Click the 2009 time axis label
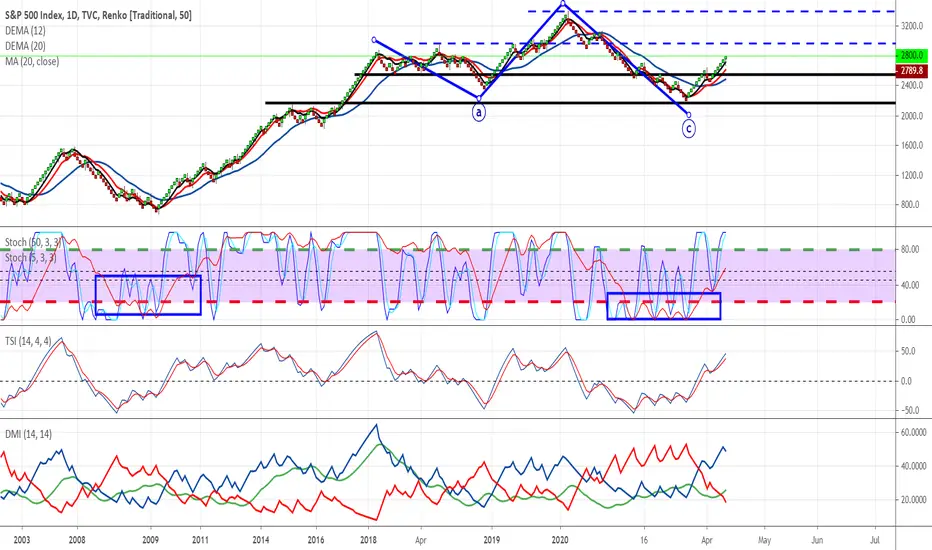This screenshot has width=932, height=550. point(150,540)
